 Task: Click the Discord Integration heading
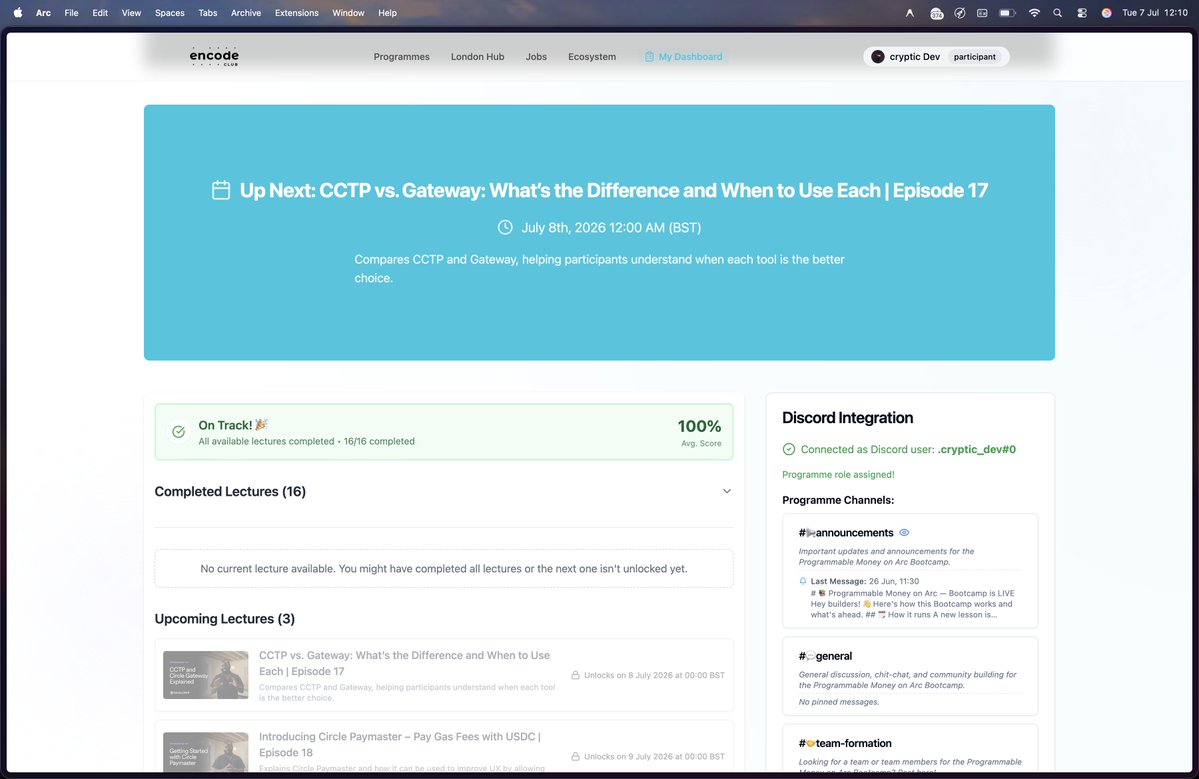coord(847,417)
